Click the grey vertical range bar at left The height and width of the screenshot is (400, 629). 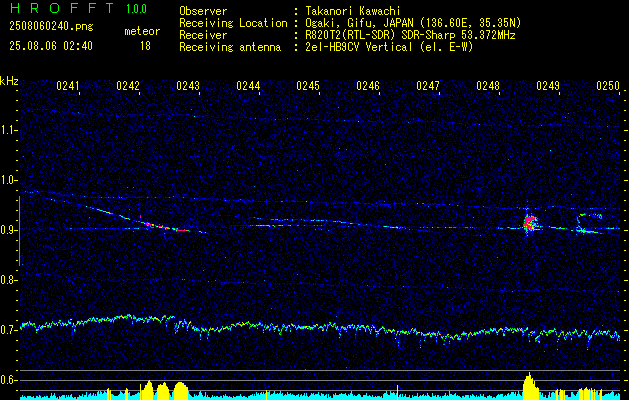pos(20,231)
